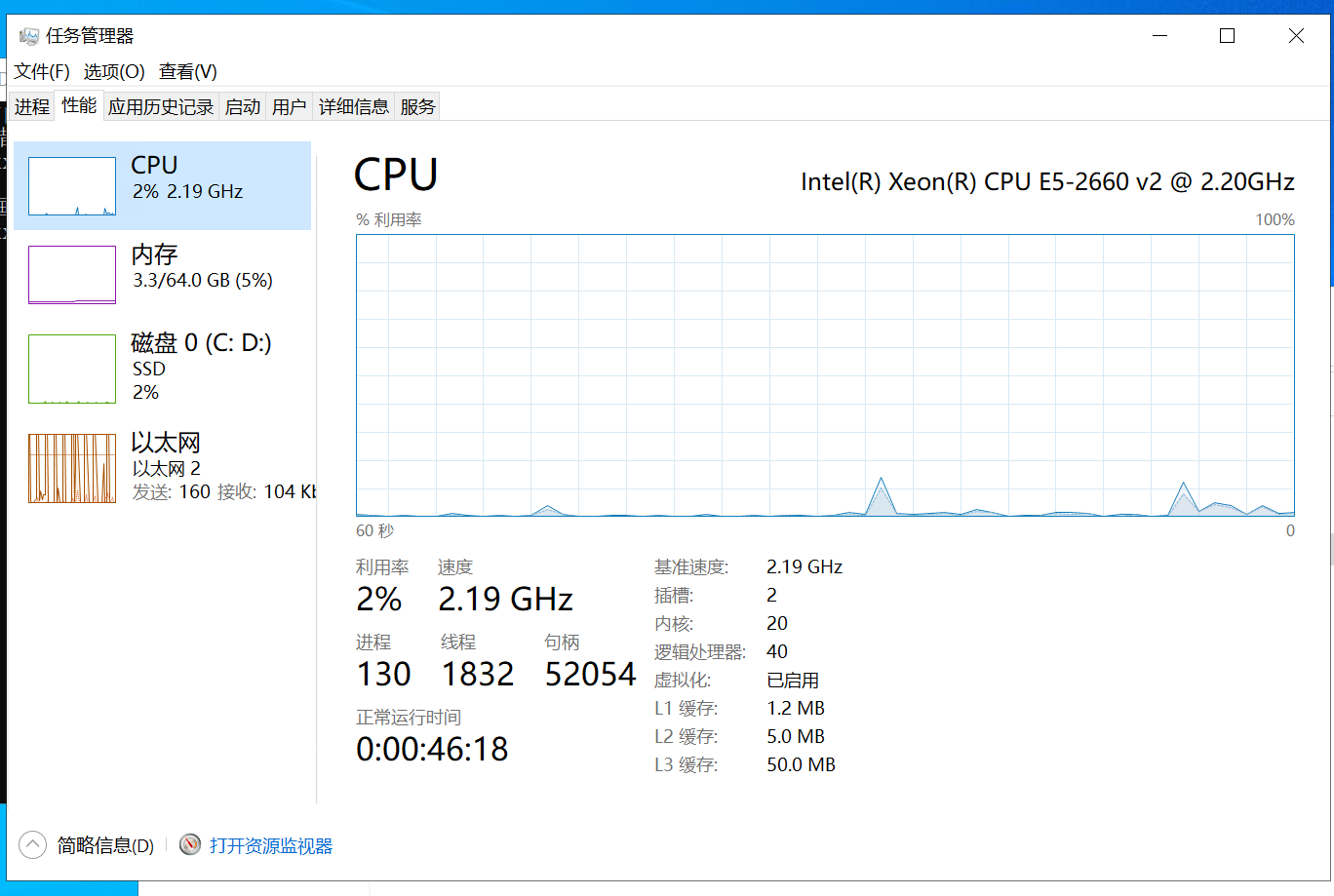This screenshot has width=1334, height=896.
Task: Click the CPU utilization graph area
Action: tap(825, 375)
